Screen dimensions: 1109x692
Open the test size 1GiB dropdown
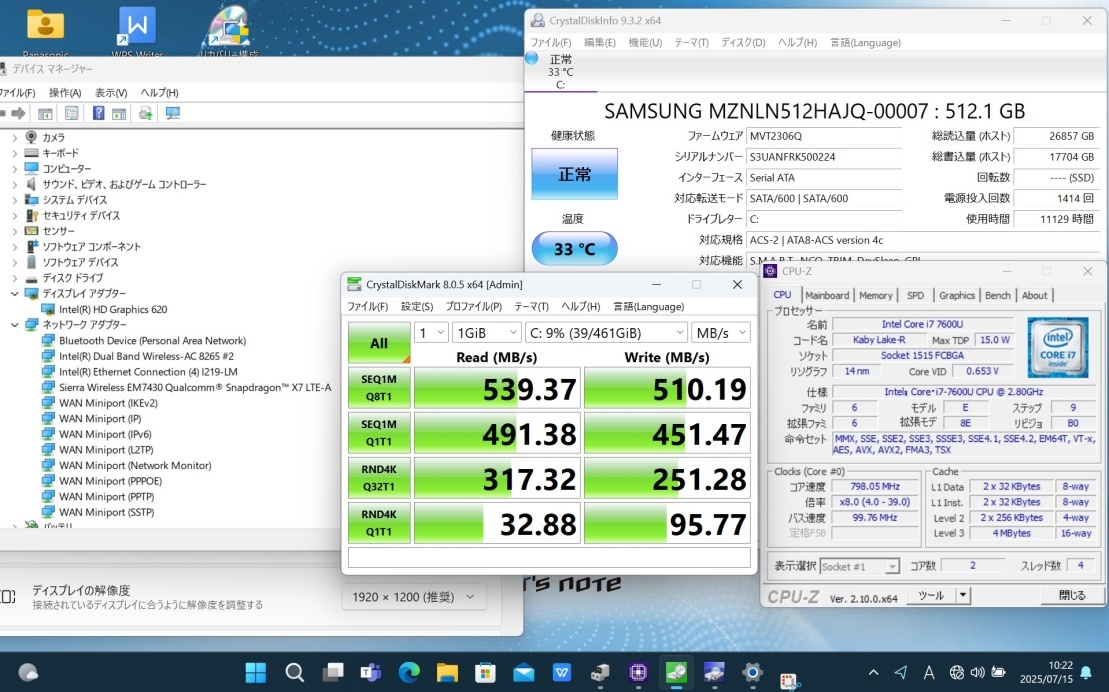click(486, 332)
